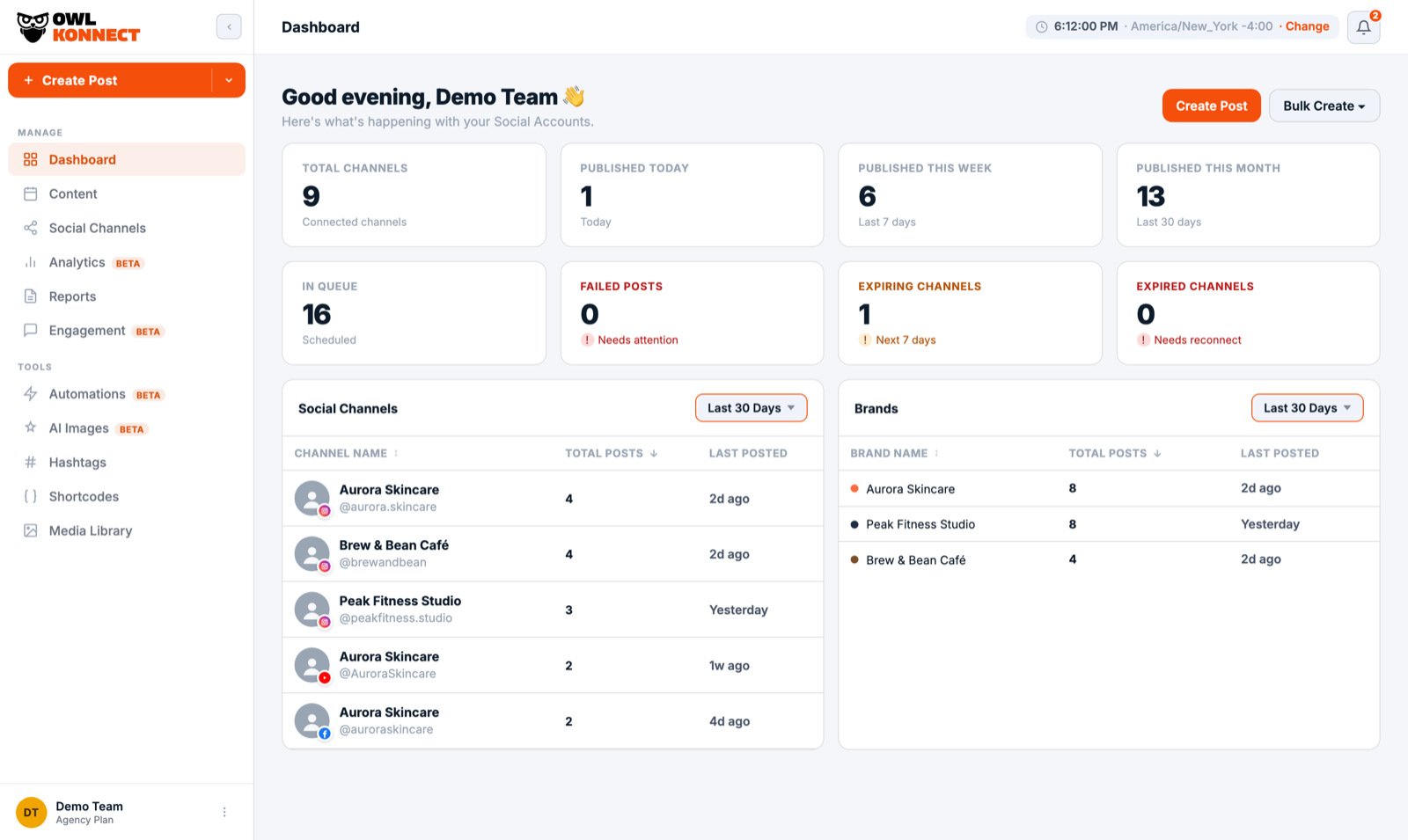The width and height of the screenshot is (1408, 840).
Task: Open the Total Channels card
Action: pos(414,195)
